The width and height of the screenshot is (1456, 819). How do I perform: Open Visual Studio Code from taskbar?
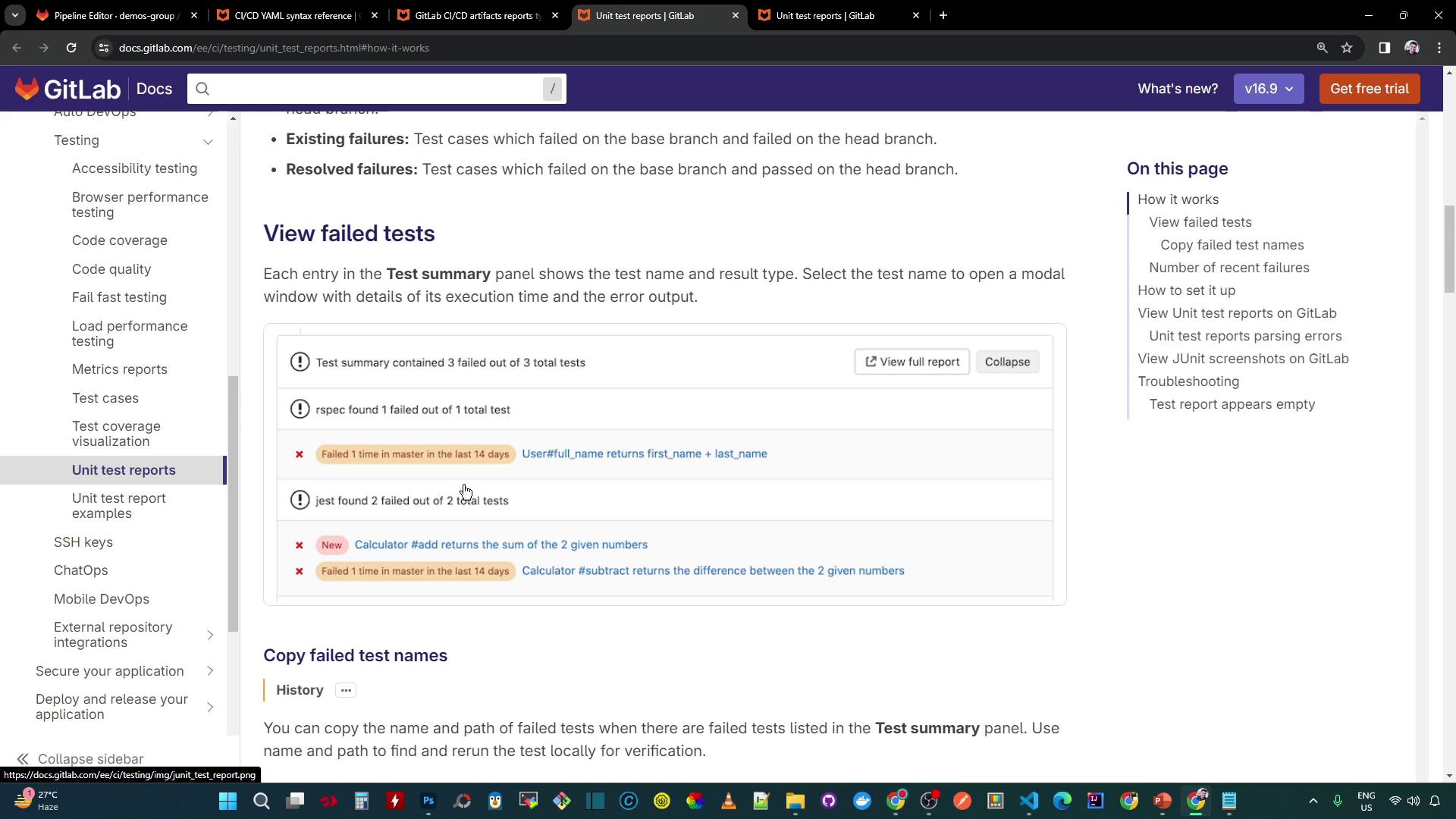click(x=1028, y=801)
